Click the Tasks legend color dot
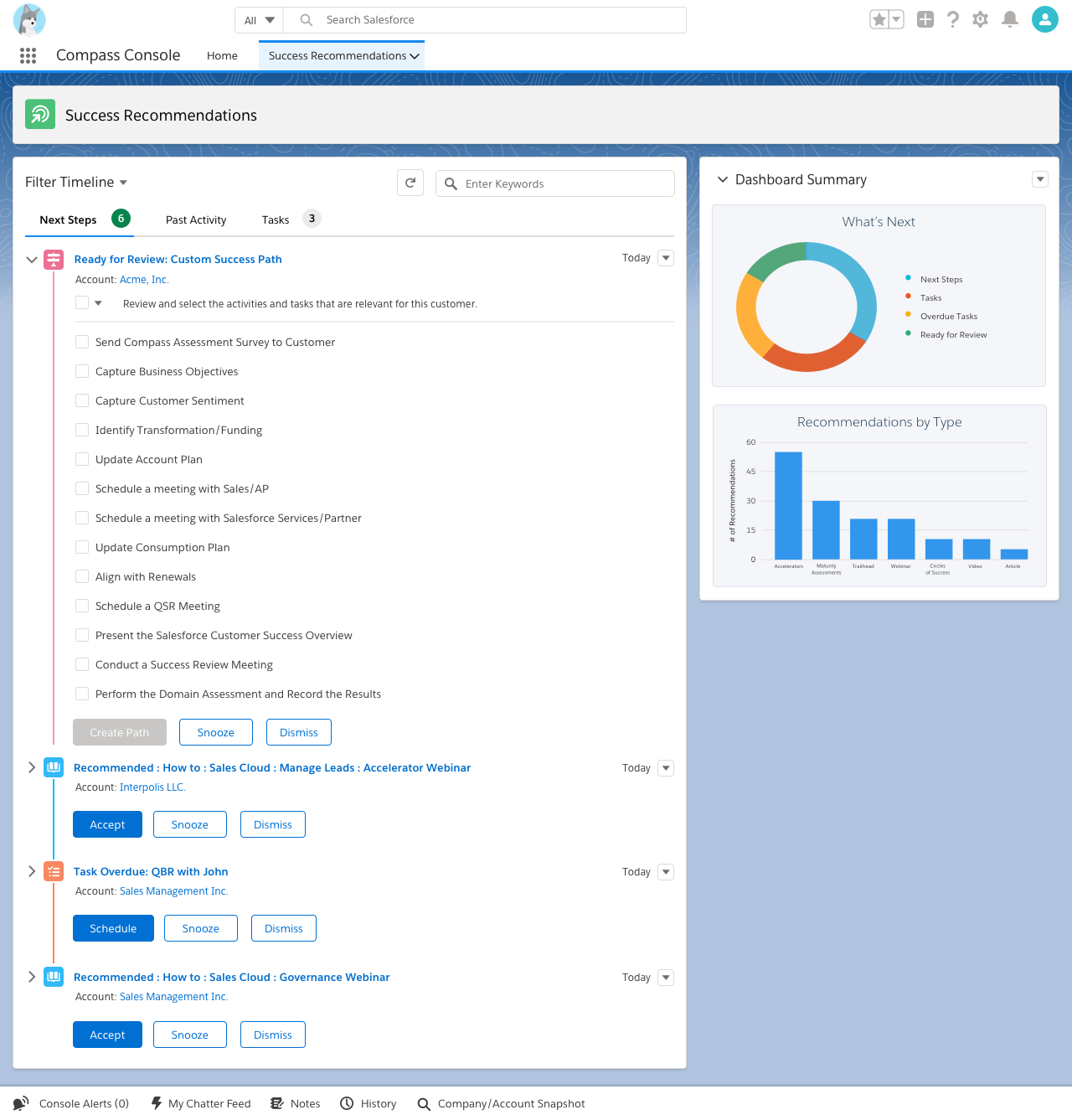Viewport: 1072px width, 1120px height. click(x=908, y=296)
